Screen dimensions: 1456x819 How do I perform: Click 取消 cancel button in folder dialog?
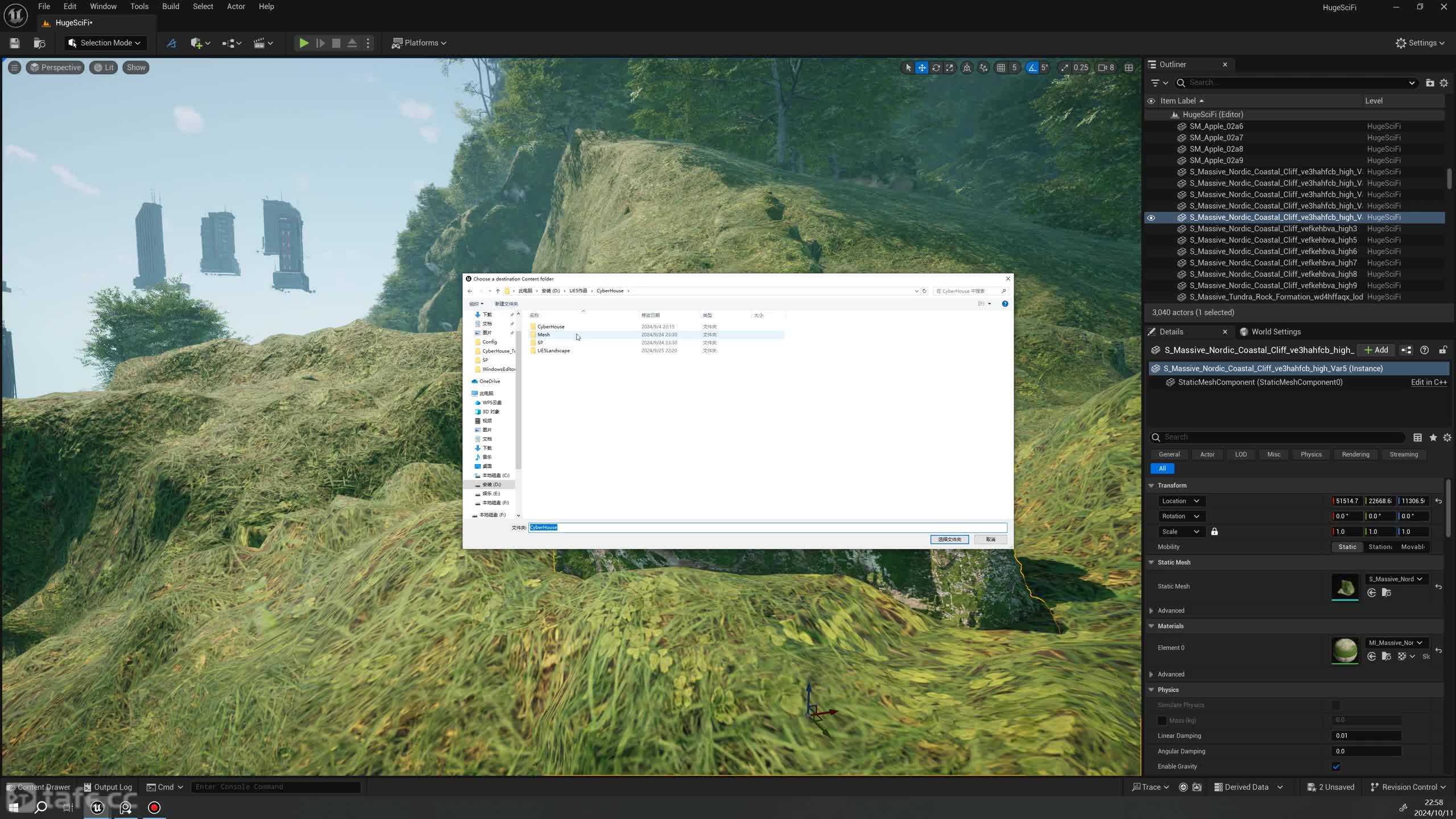pyautogui.click(x=991, y=539)
